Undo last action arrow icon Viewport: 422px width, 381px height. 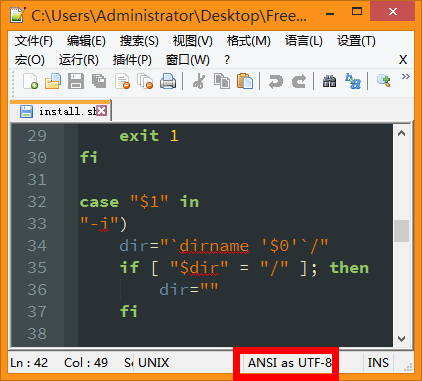point(276,81)
